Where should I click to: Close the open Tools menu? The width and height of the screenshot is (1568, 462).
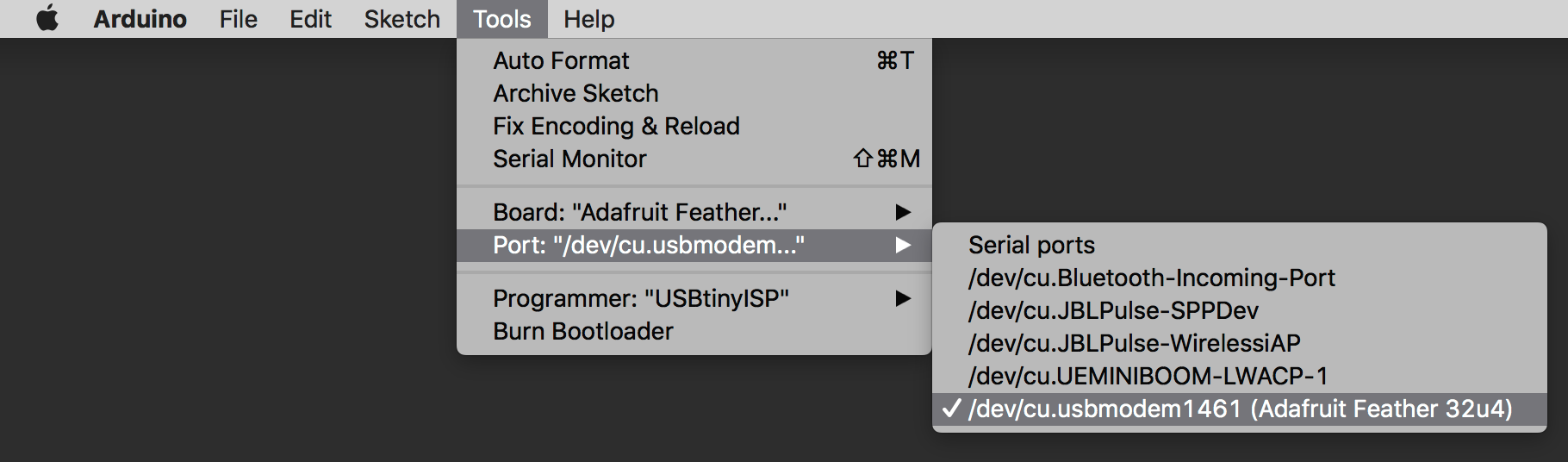coord(501,19)
